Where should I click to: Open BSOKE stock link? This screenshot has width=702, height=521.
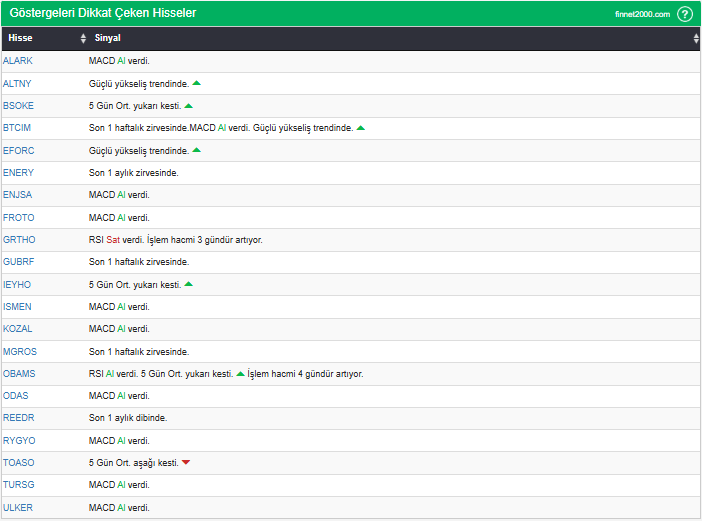18,106
